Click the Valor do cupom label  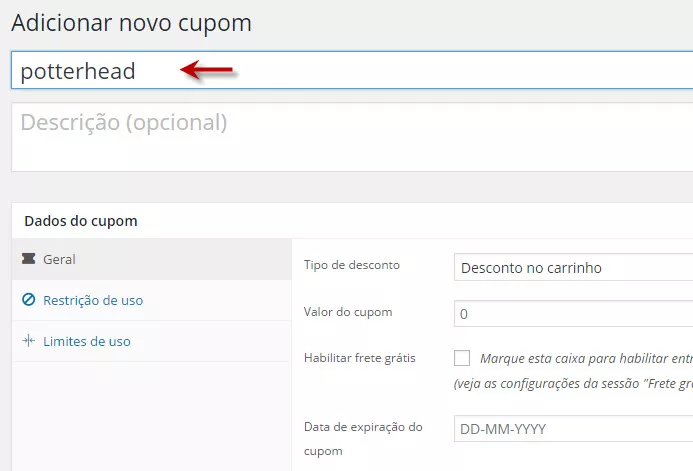348,312
